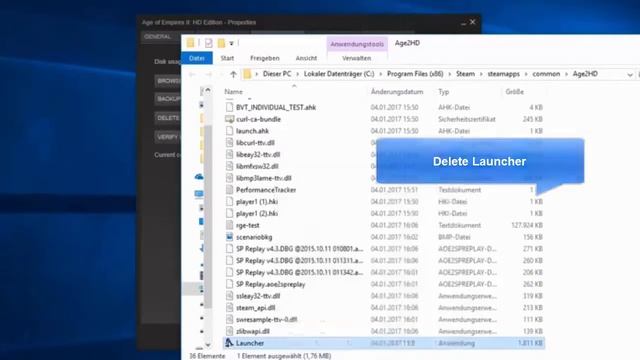Expand chevron right after steamapps breadcrumb
640x360 pixels.
pyautogui.click(x=526, y=74)
